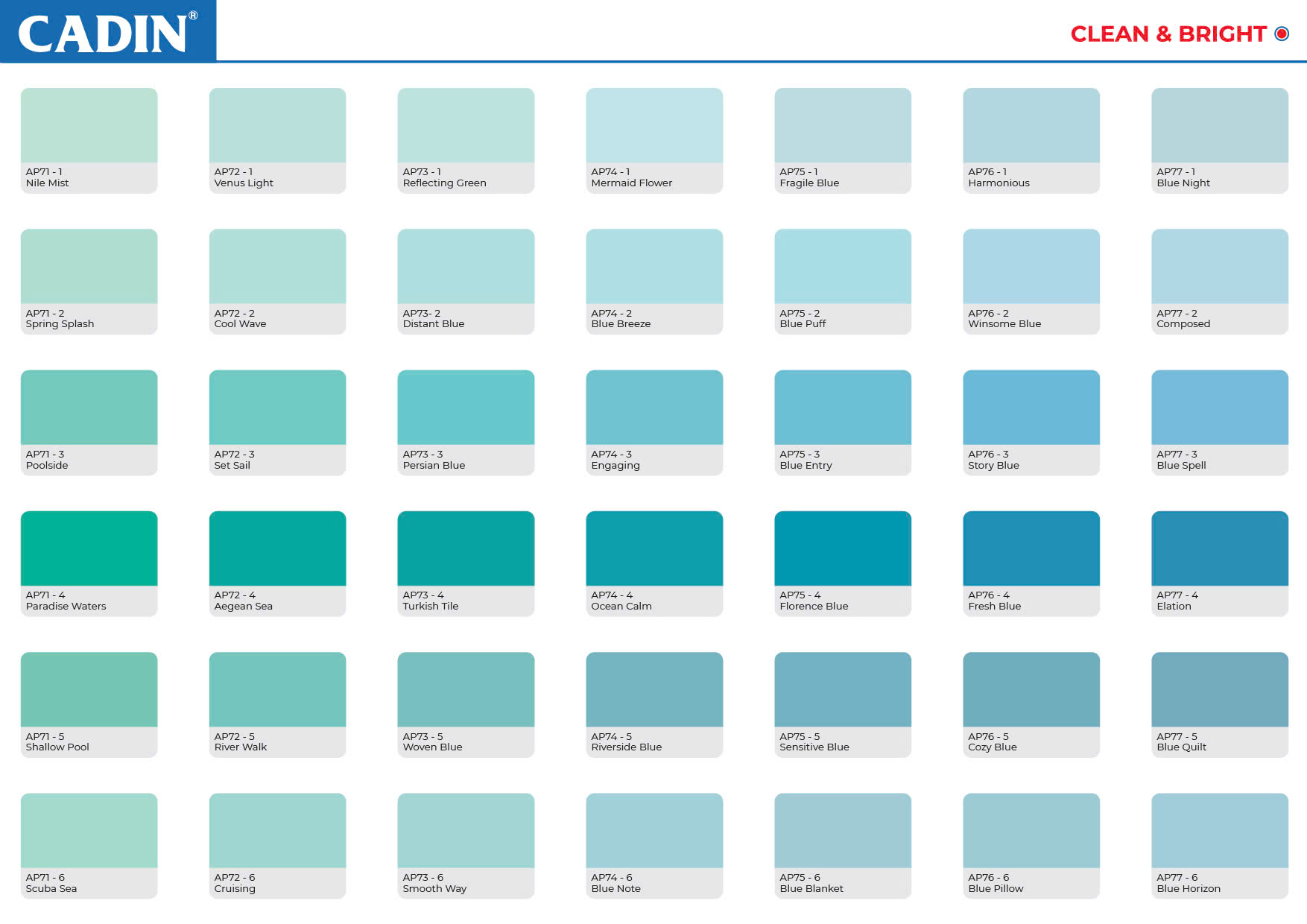This screenshot has width=1307, height=924.
Task: Click the red dot beside Clean & Bright
Action: coord(1282,34)
